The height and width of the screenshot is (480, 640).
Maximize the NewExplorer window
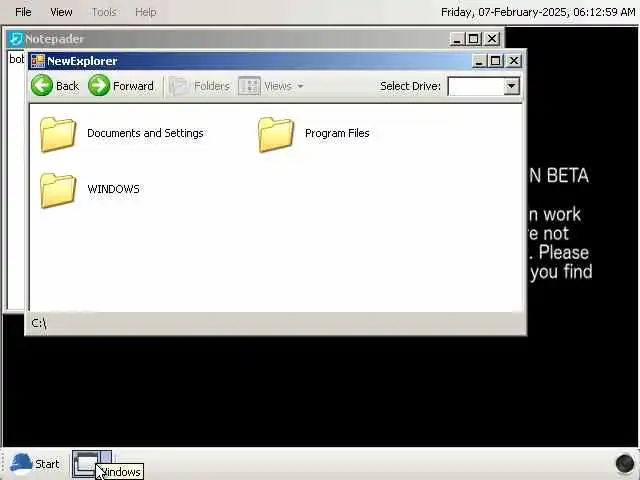(496, 61)
